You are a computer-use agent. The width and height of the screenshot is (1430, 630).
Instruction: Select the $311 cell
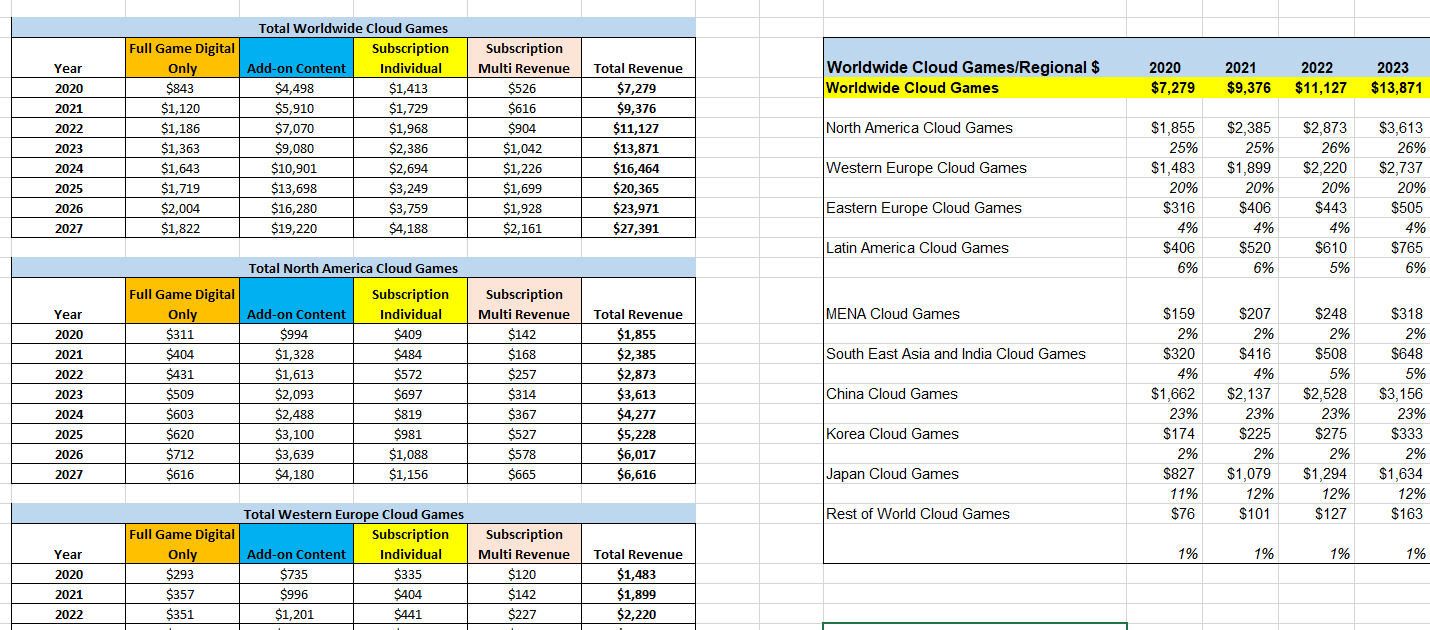(182, 334)
